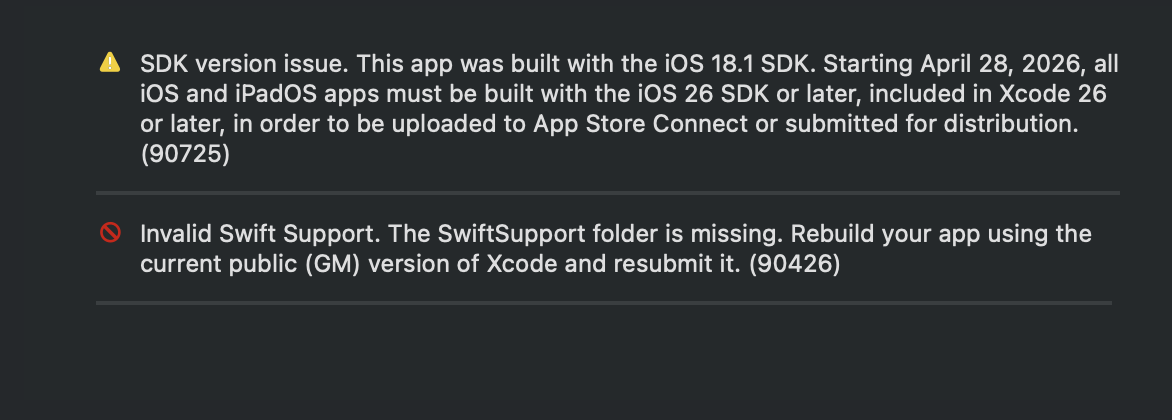Click the yellow warning triangle icon

point(110,63)
